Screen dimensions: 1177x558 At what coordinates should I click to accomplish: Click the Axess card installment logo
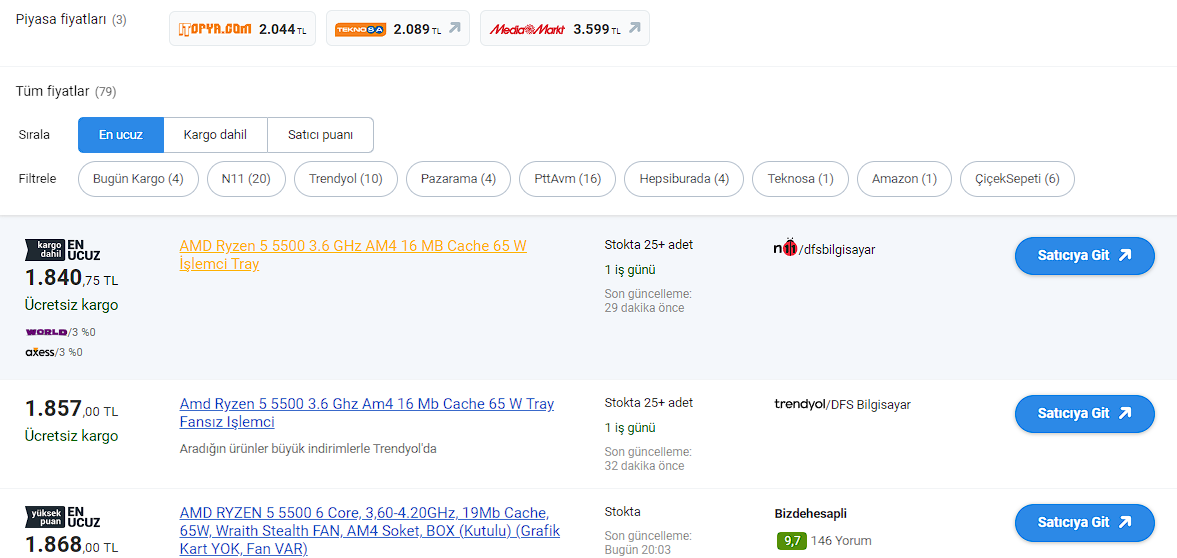point(40,352)
